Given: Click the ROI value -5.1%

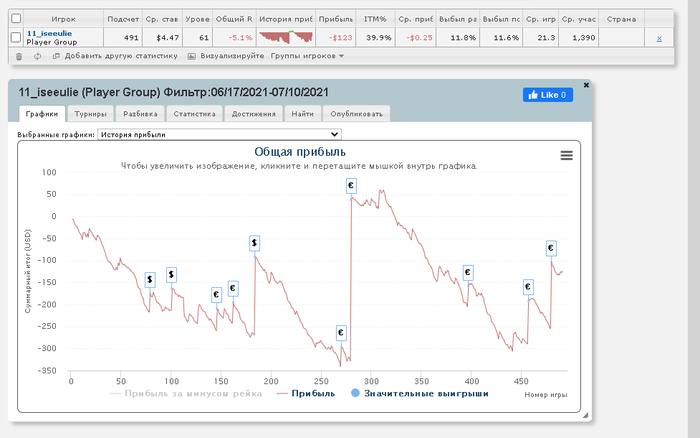Looking at the screenshot, I should [x=240, y=38].
